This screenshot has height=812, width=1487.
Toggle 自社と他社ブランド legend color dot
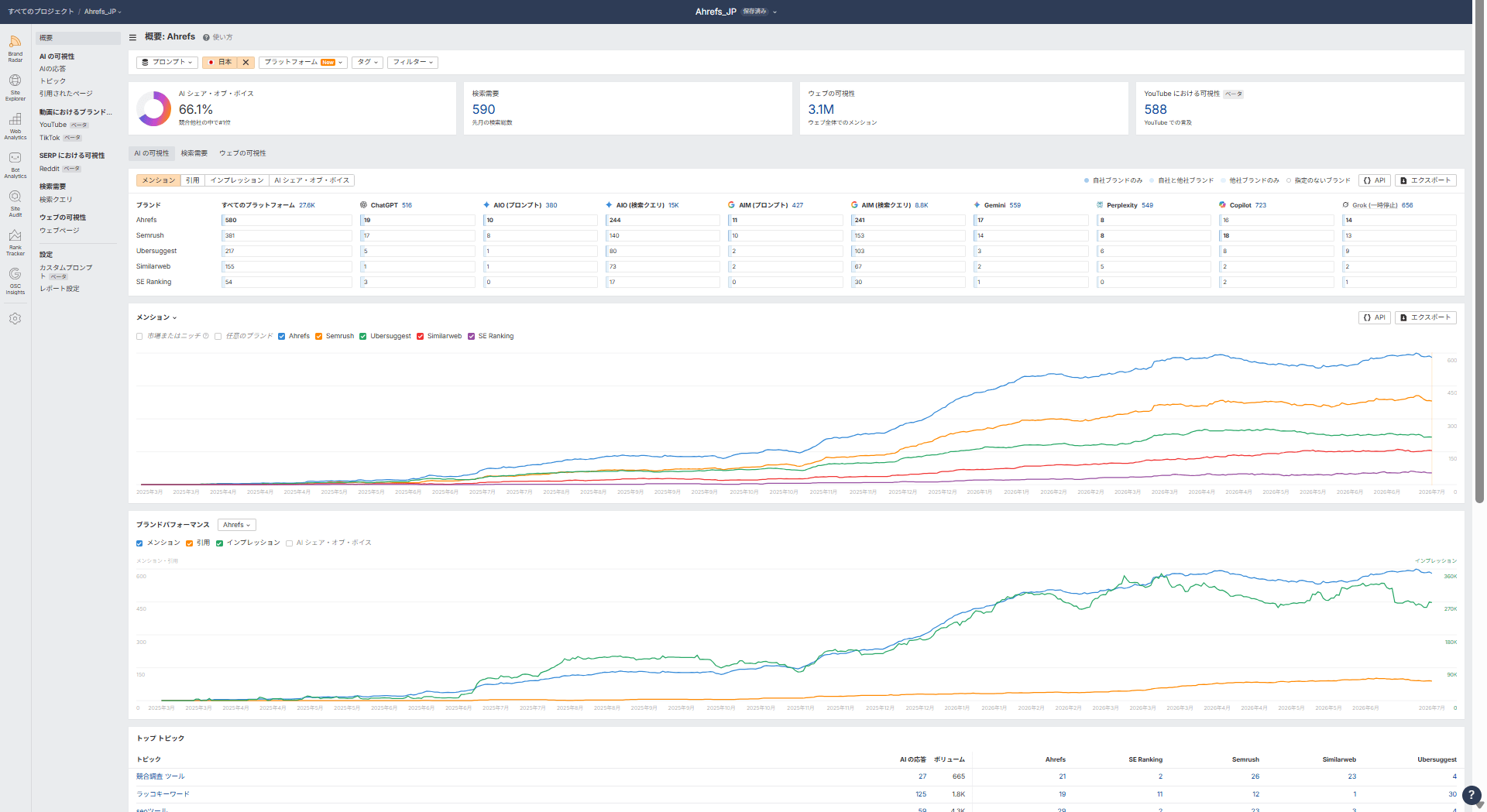point(1152,180)
